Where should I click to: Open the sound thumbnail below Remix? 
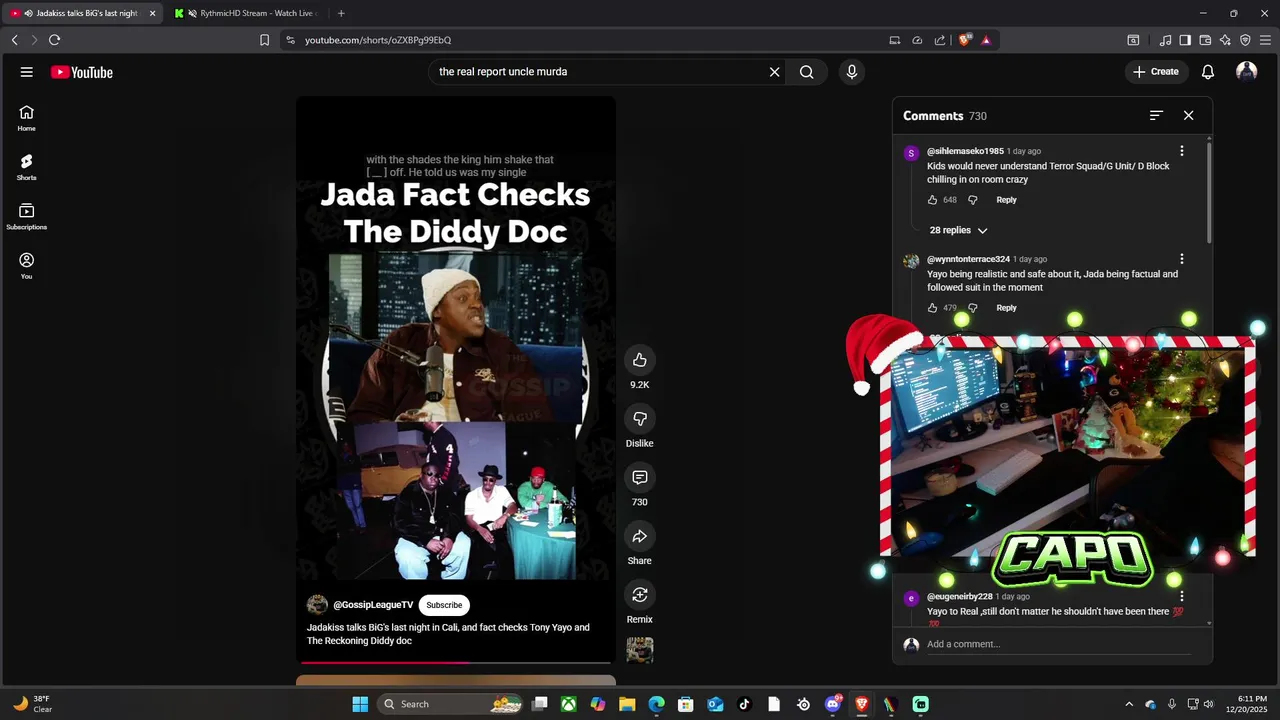click(x=640, y=650)
